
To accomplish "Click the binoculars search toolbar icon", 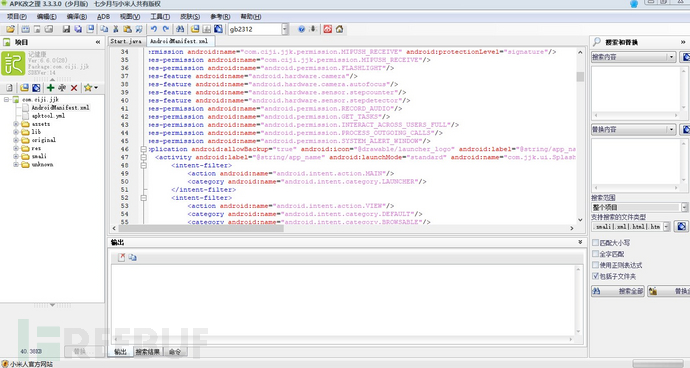I will (180, 29).
